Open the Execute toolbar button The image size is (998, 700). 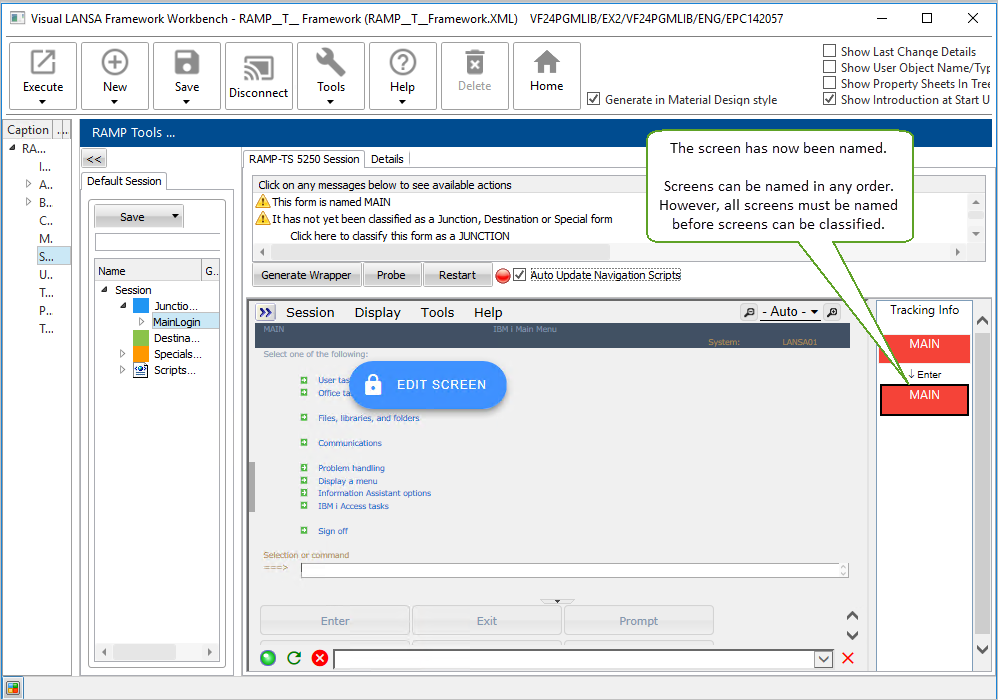click(x=43, y=76)
